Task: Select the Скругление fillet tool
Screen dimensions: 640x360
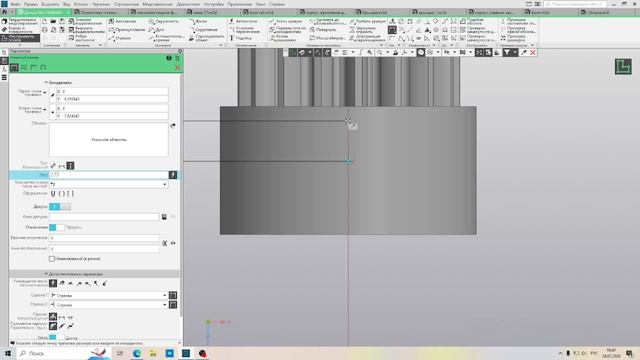Action: pyautogui.click(x=203, y=30)
